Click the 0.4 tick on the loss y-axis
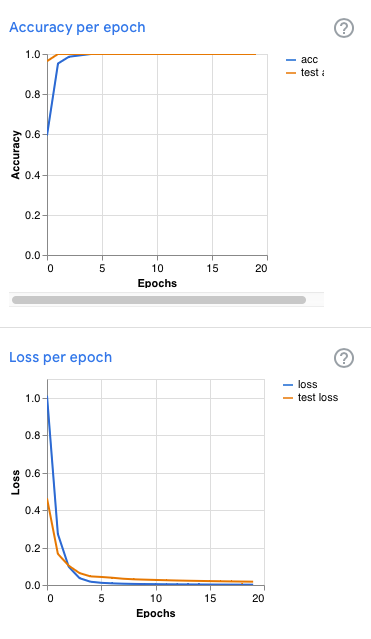This screenshot has width=371, height=639. (x=33, y=511)
